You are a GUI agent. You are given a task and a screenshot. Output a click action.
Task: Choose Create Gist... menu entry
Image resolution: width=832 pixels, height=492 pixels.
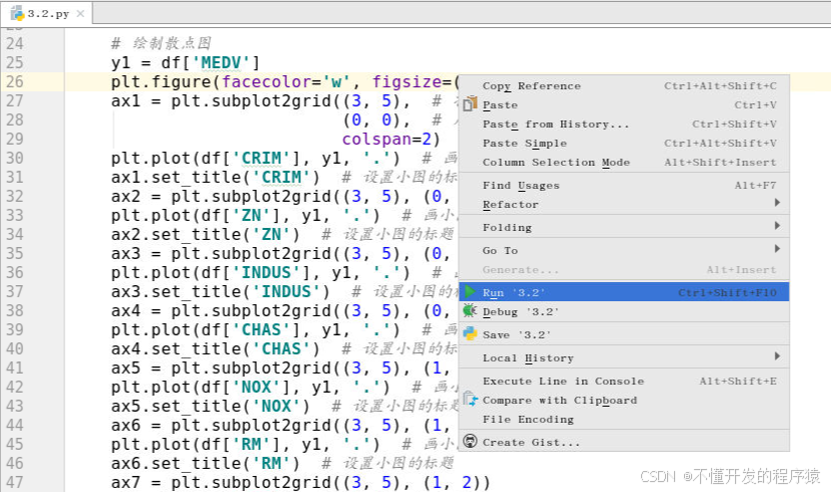coord(623,442)
